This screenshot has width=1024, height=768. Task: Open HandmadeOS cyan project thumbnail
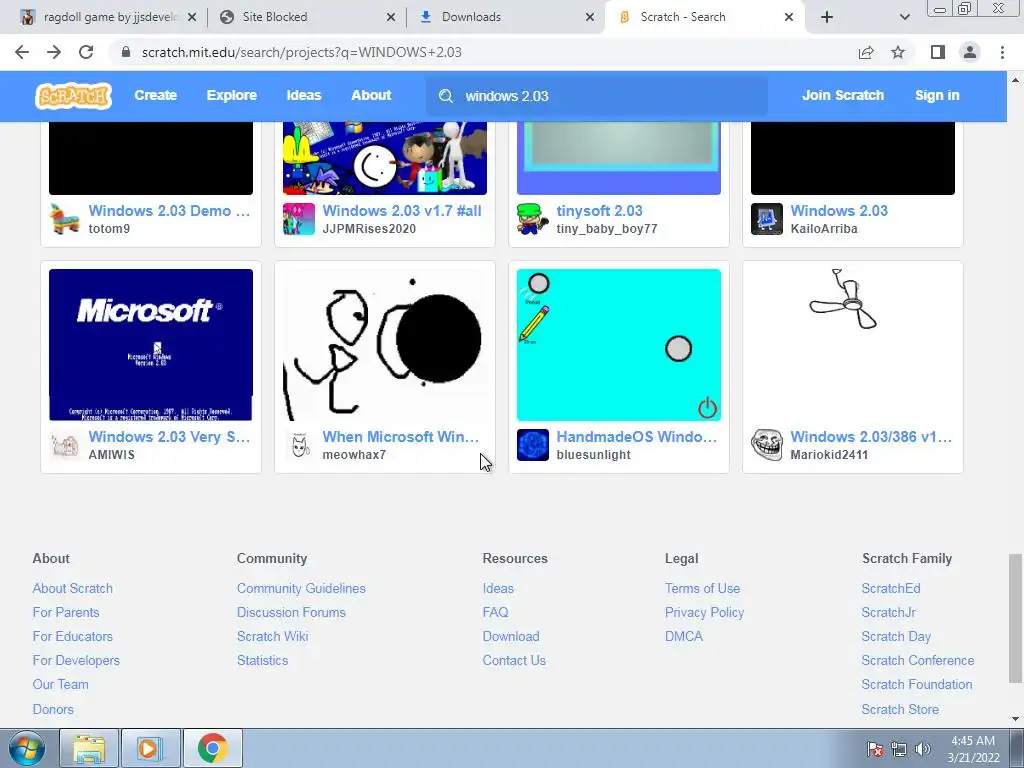[618, 345]
